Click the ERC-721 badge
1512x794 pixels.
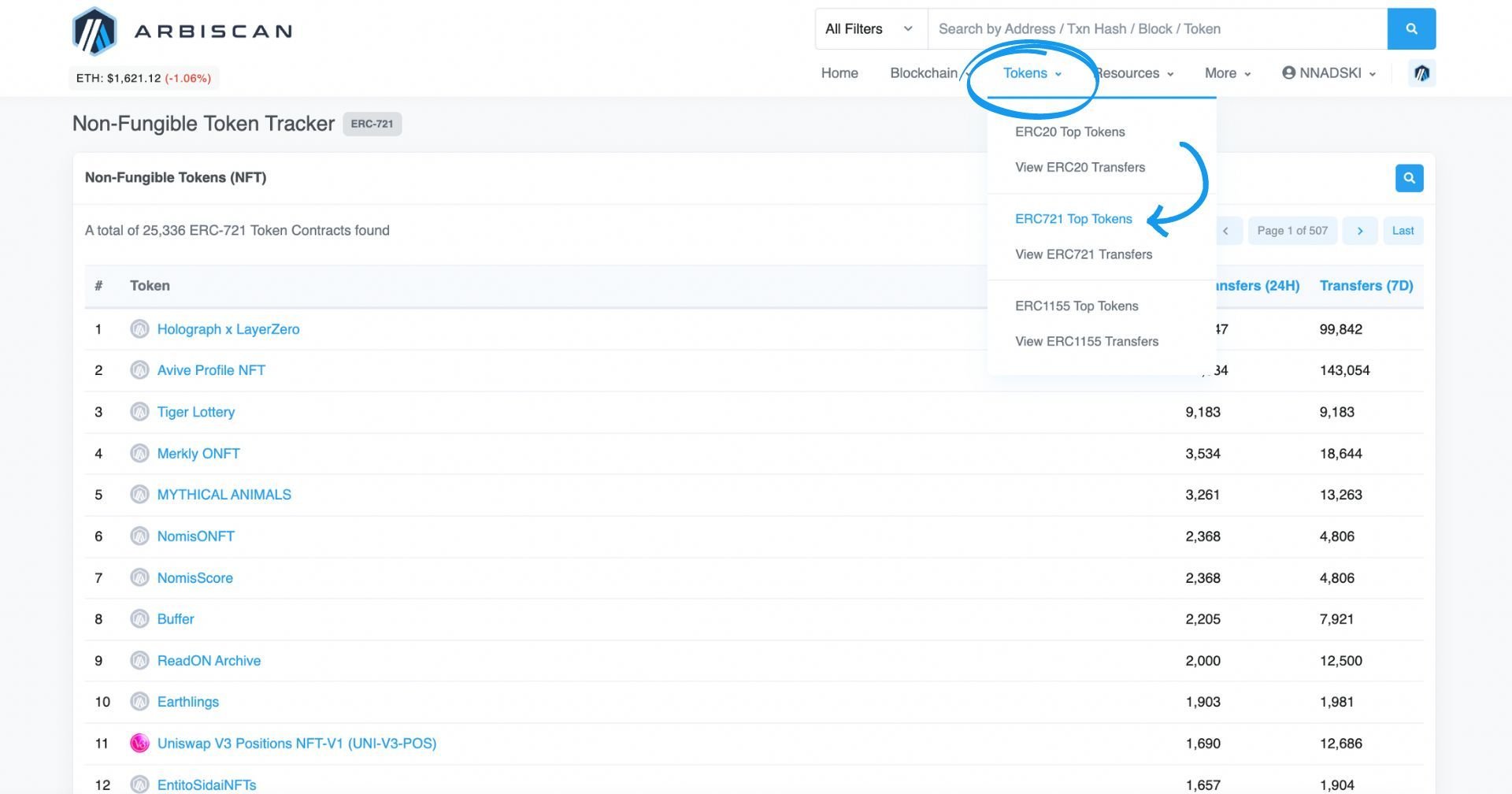point(372,124)
